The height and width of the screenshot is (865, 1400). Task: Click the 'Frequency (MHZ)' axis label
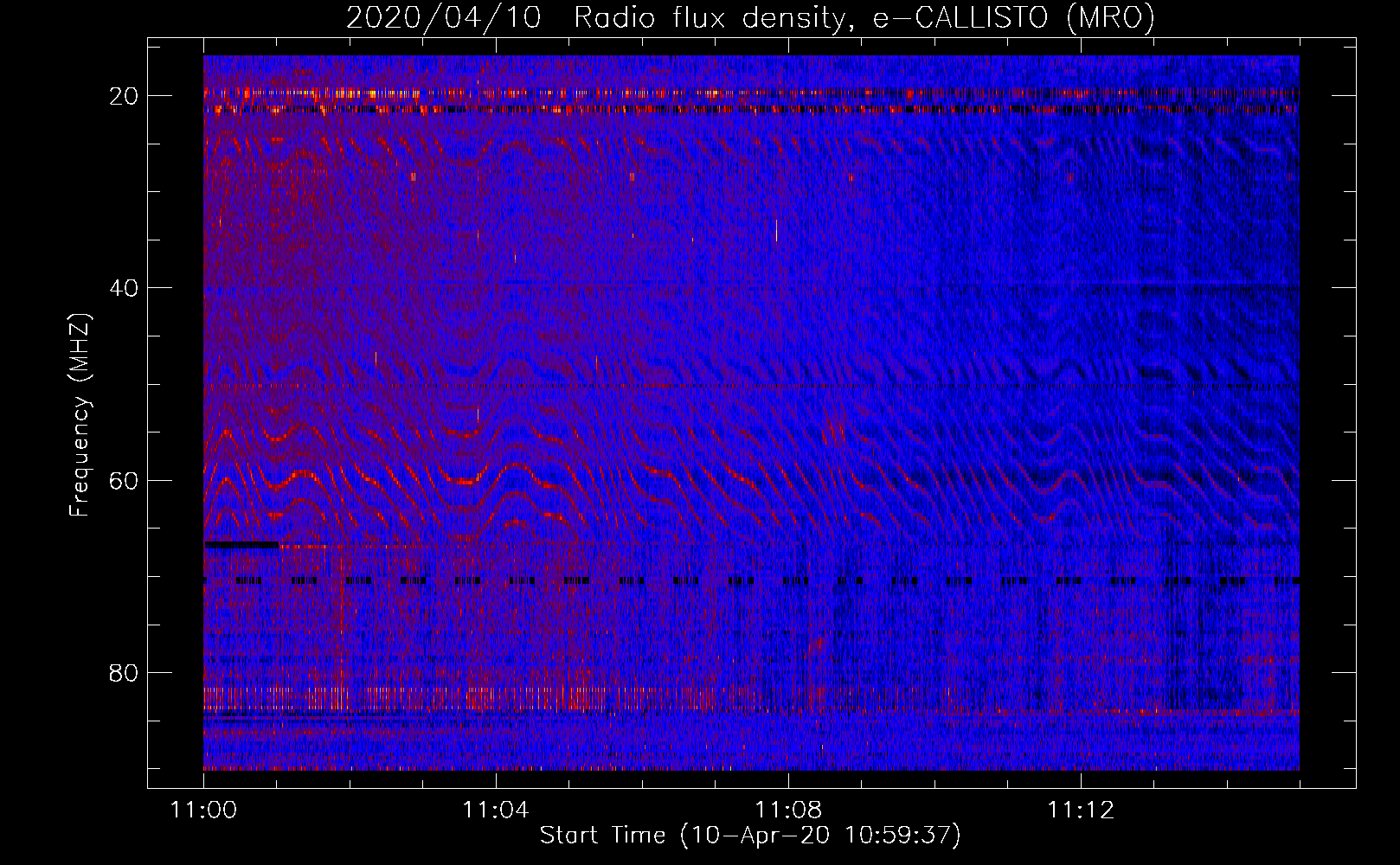tap(80, 414)
